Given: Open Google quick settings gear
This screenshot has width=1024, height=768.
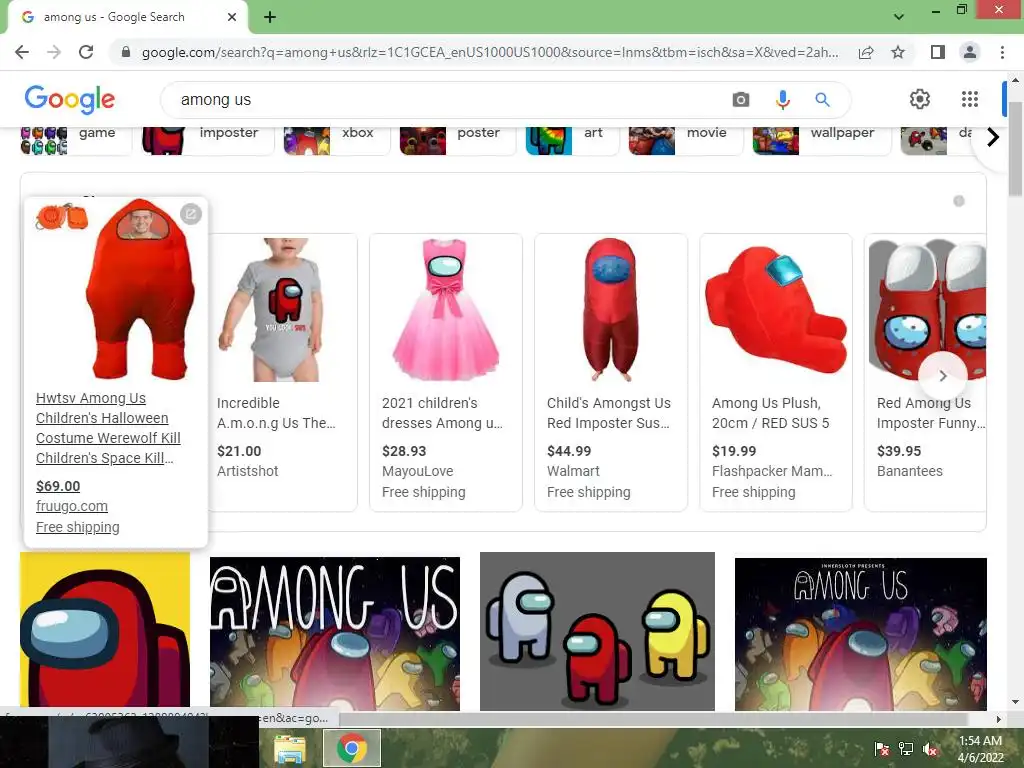Looking at the screenshot, I should [x=920, y=99].
